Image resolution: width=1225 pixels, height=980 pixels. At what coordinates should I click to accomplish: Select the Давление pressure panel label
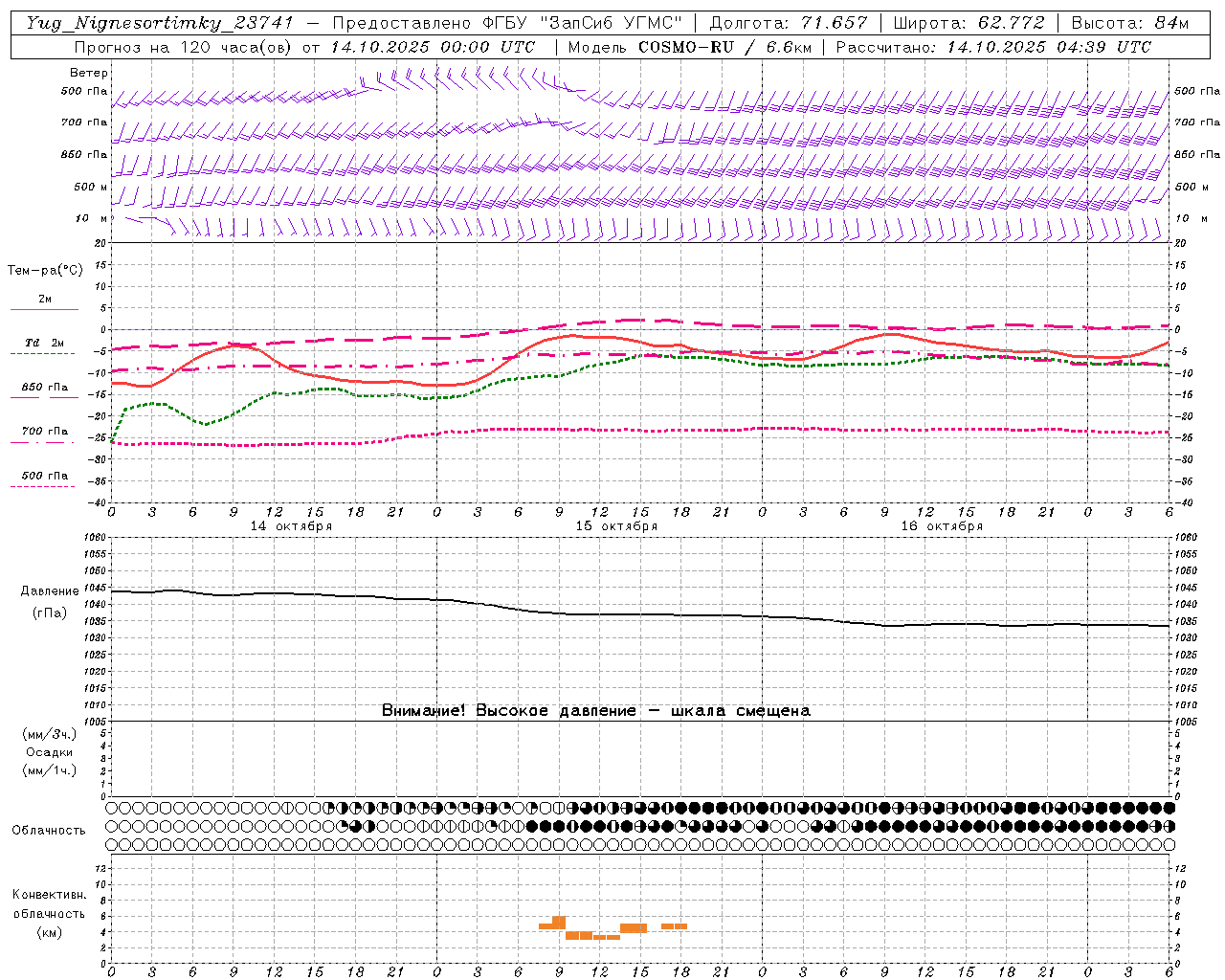click(x=50, y=591)
